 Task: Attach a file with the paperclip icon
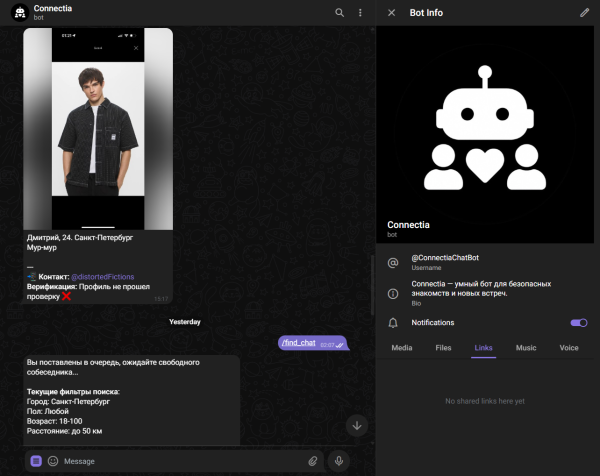313,461
